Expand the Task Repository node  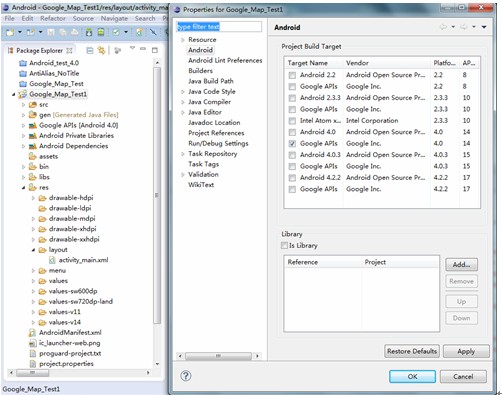[183, 154]
